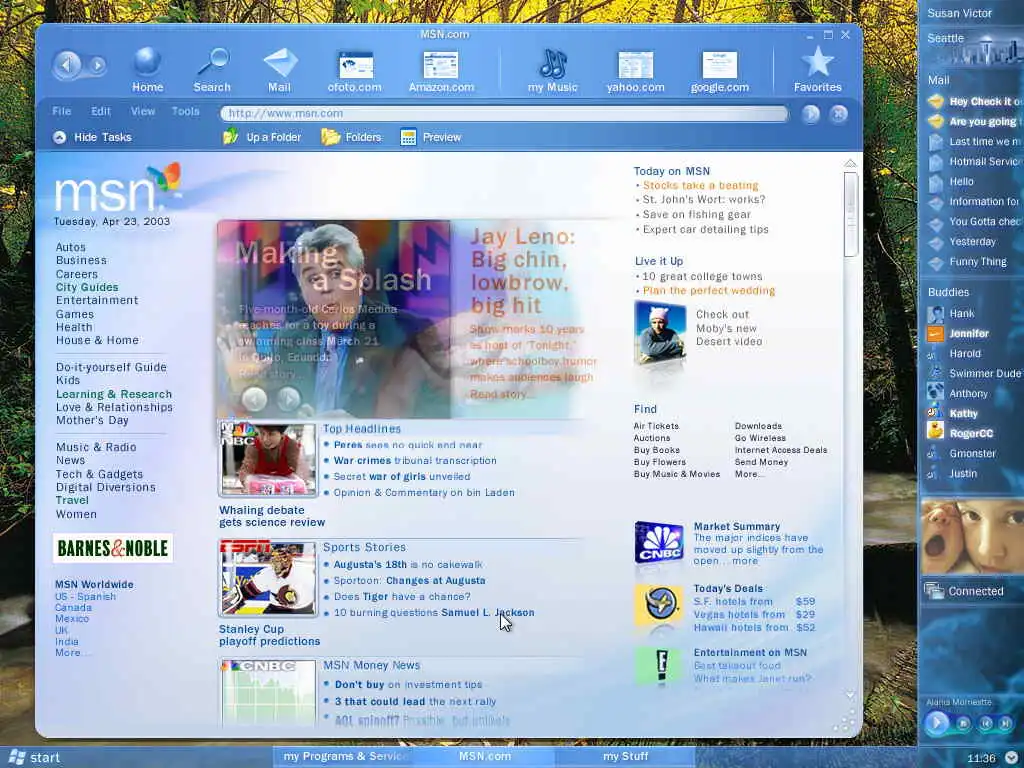Open the US - Spanish worldwide link
Viewport: 1024px width, 768px height.
coord(86,596)
